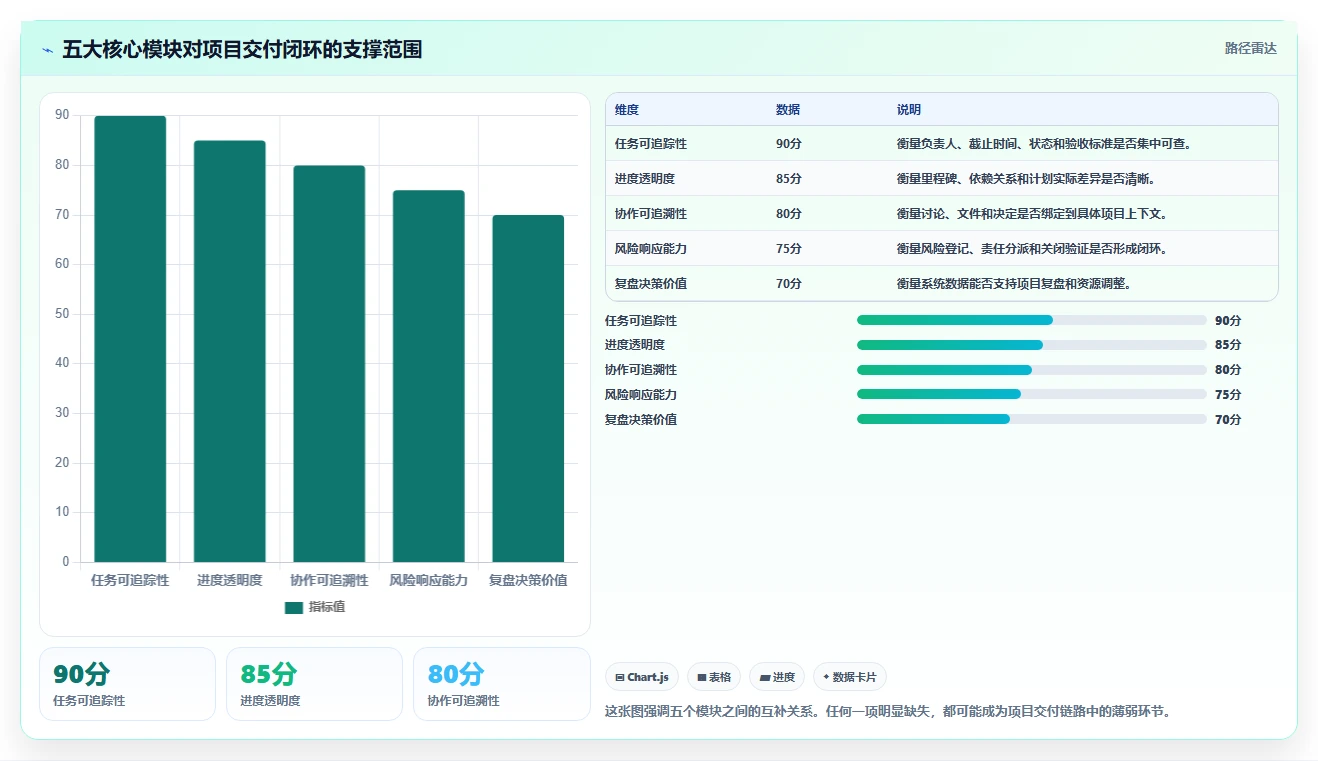The height and width of the screenshot is (761, 1318).
Task: Click the 85分 cell in the table
Action: (x=789, y=179)
